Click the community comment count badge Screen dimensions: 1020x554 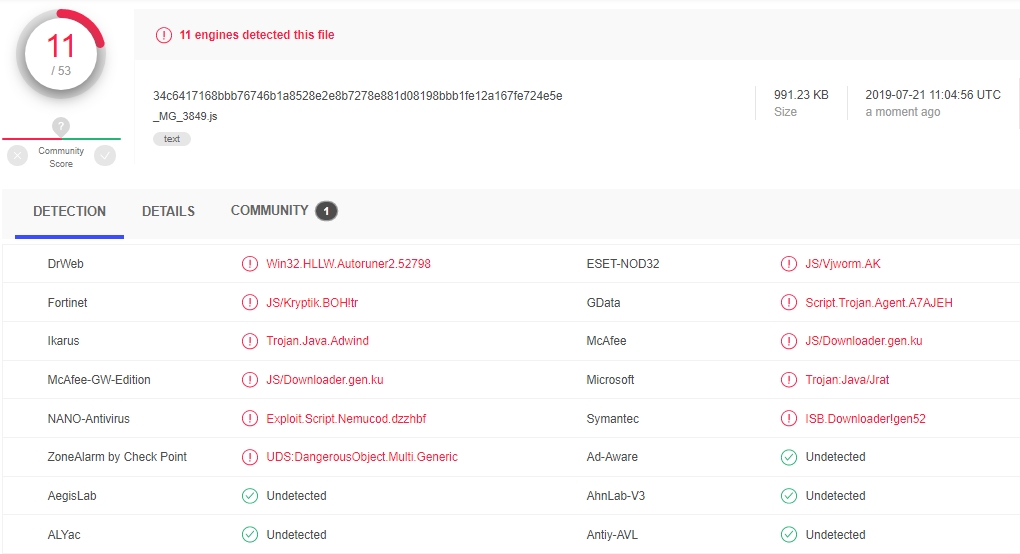pos(326,211)
